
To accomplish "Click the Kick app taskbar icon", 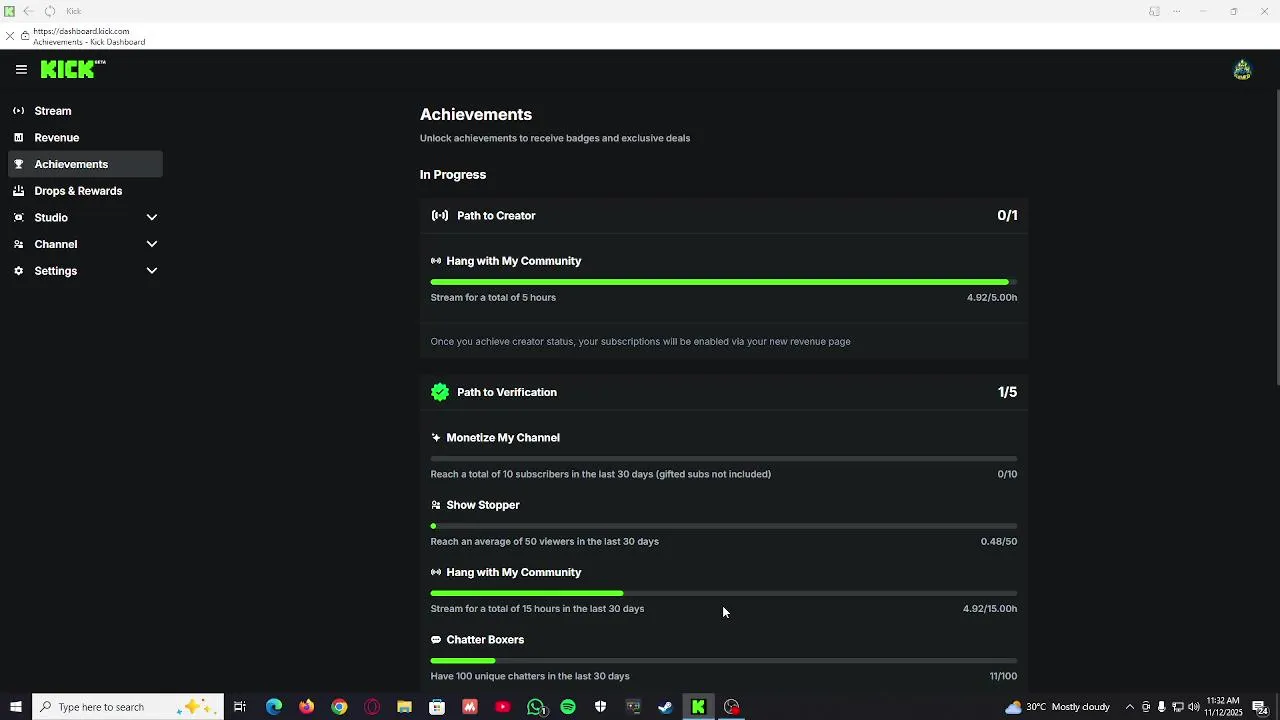I will (698, 707).
